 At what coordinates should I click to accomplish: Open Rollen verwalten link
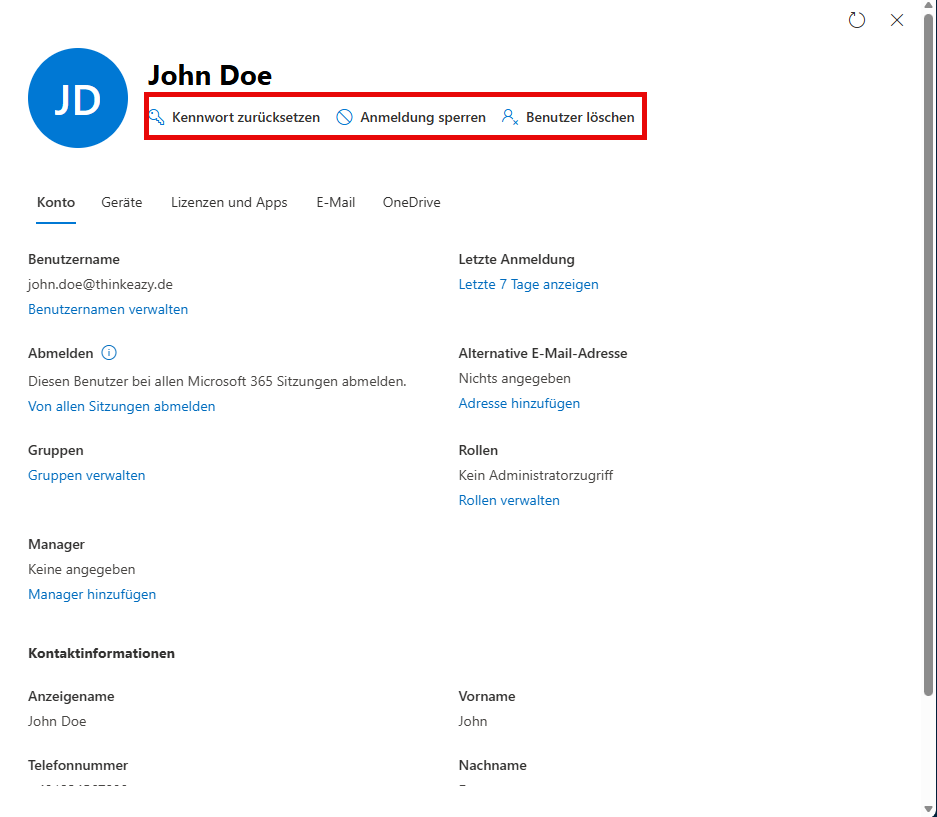pos(509,500)
